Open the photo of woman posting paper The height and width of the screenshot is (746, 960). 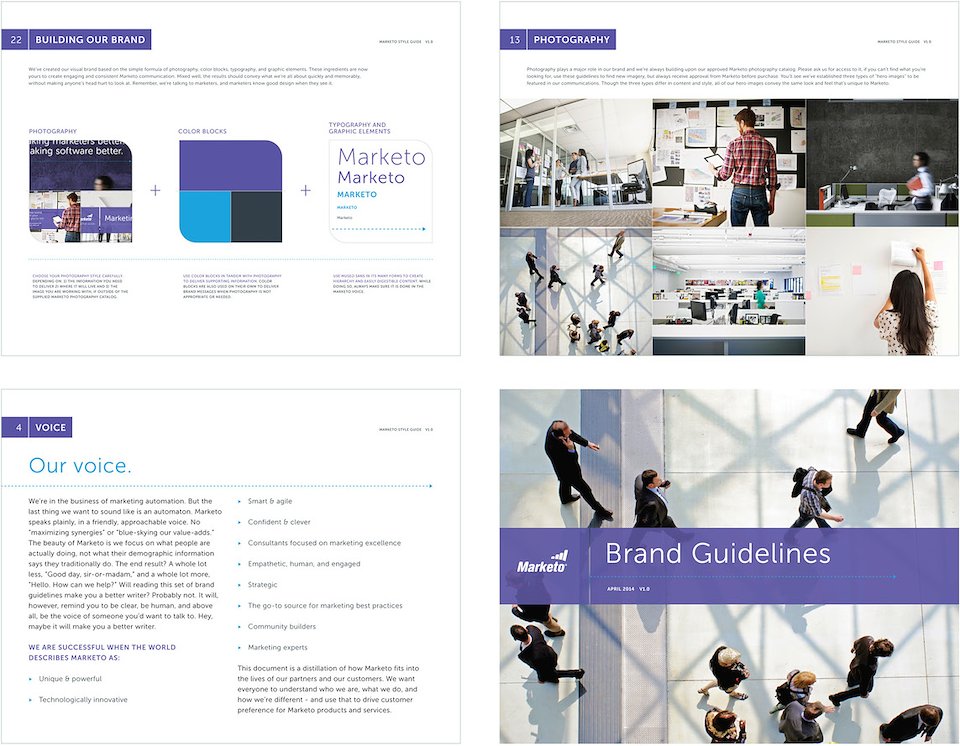pos(882,292)
